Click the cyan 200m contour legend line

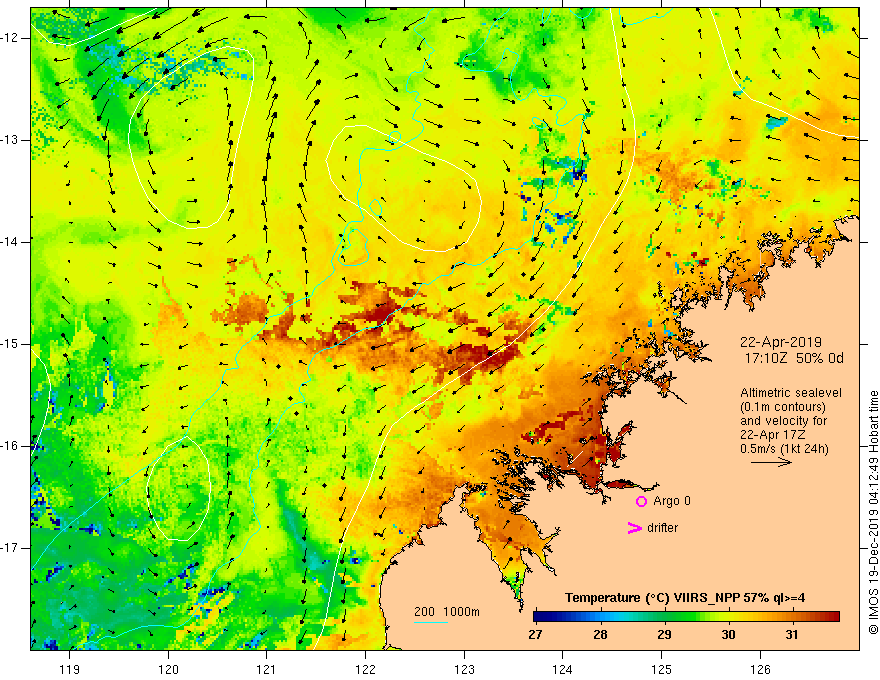pyautogui.click(x=431, y=622)
